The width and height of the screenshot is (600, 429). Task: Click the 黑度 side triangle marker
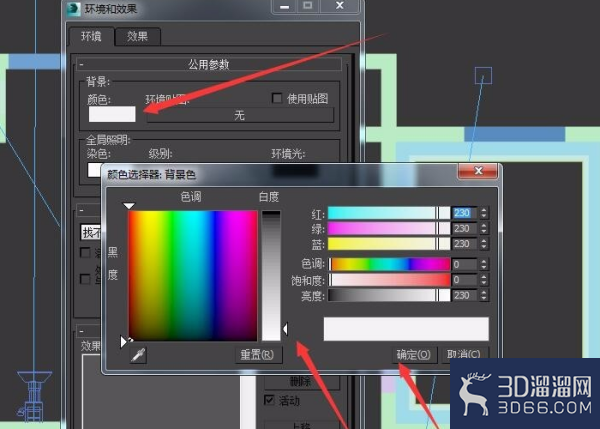(x=123, y=341)
